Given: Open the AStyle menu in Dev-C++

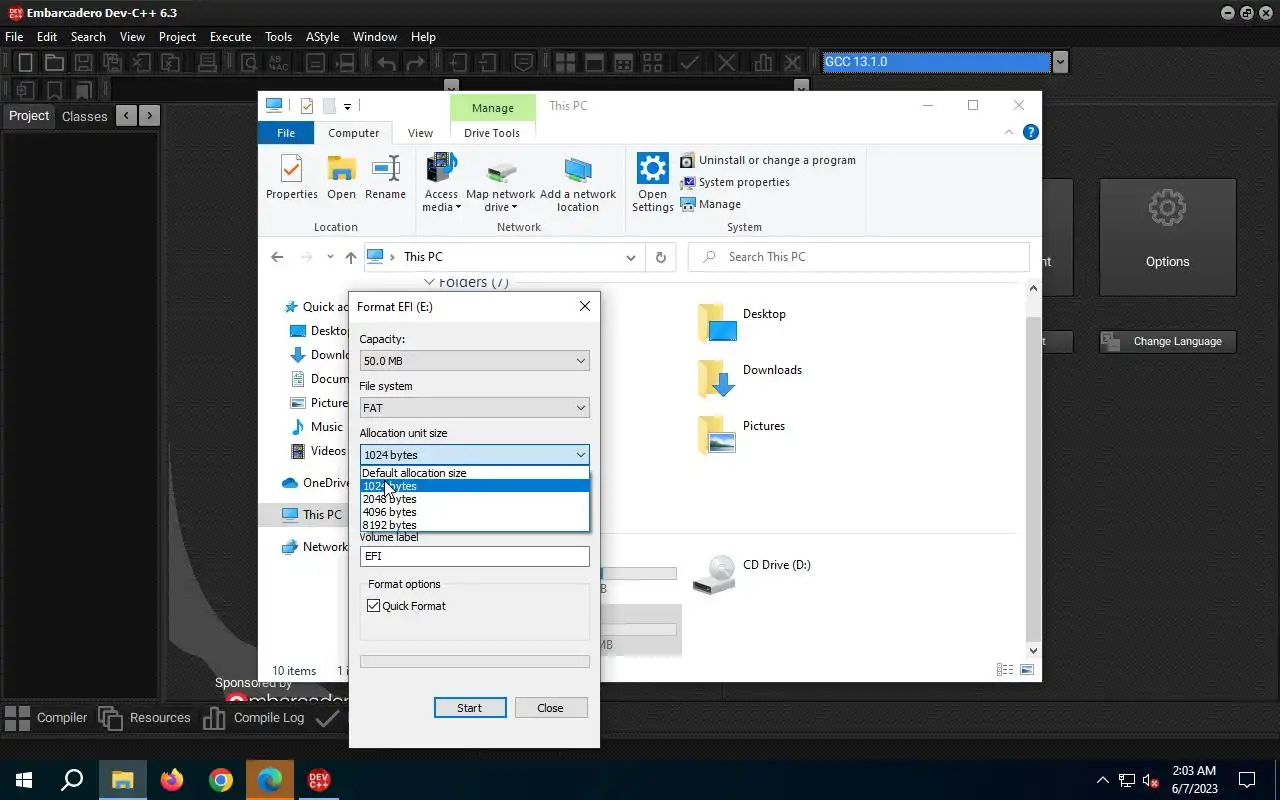Looking at the screenshot, I should pyautogui.click(x=322, y=37).
